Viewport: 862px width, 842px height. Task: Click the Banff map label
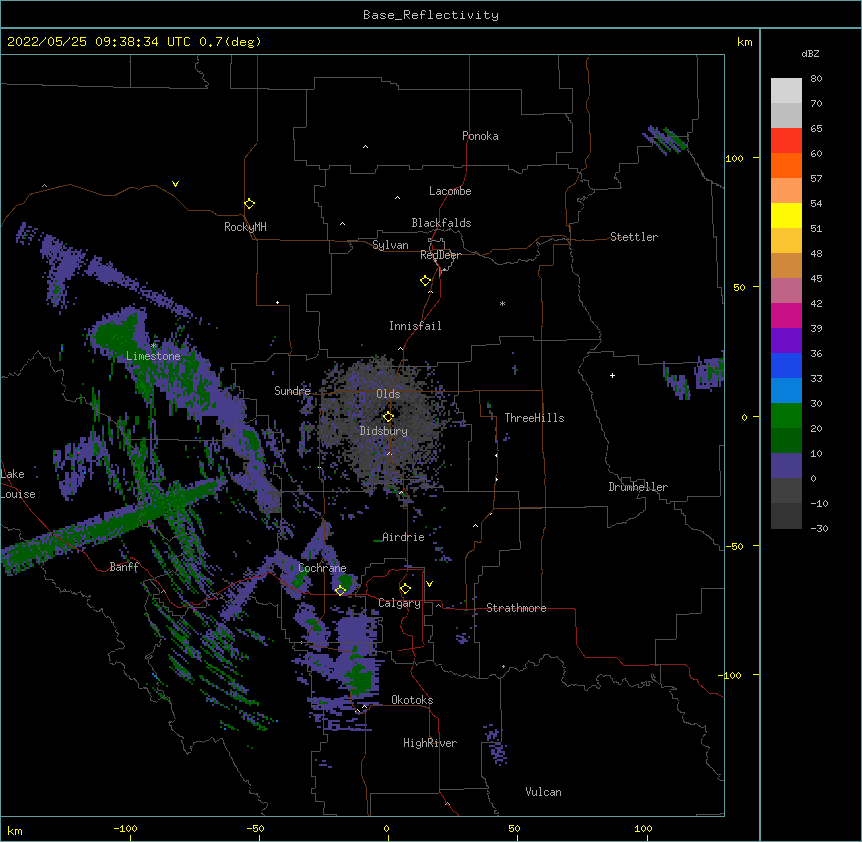[x=124, y=567]
